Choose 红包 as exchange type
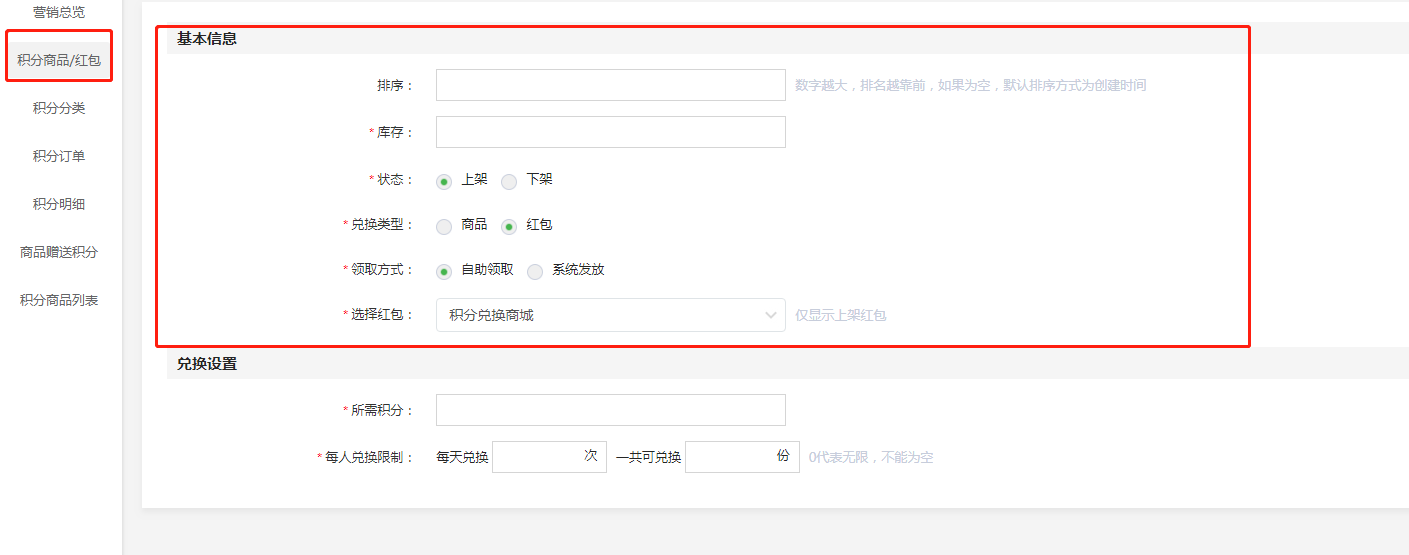 click(x=509, y=226)
